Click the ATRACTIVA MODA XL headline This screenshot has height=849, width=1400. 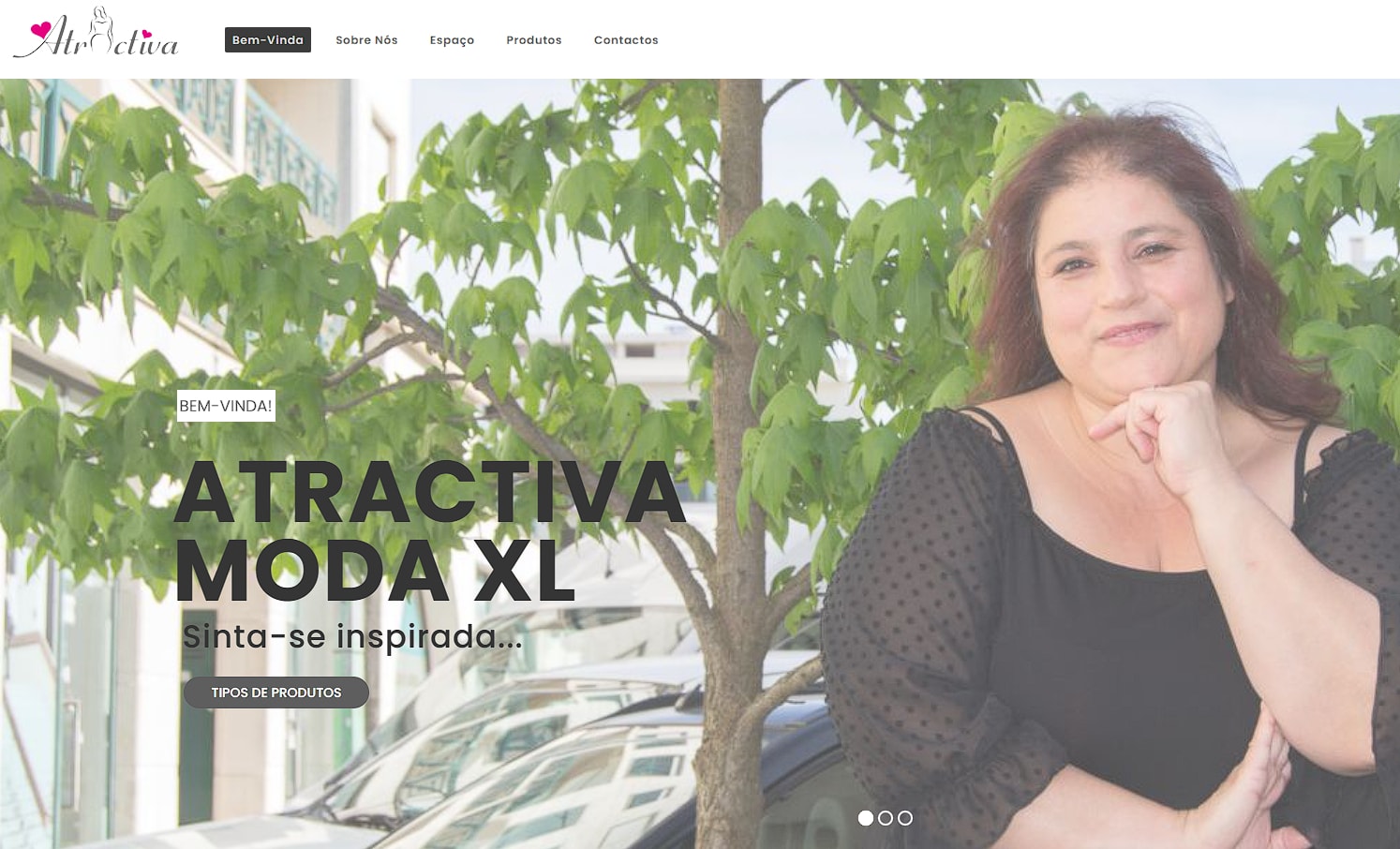(429, 530)
